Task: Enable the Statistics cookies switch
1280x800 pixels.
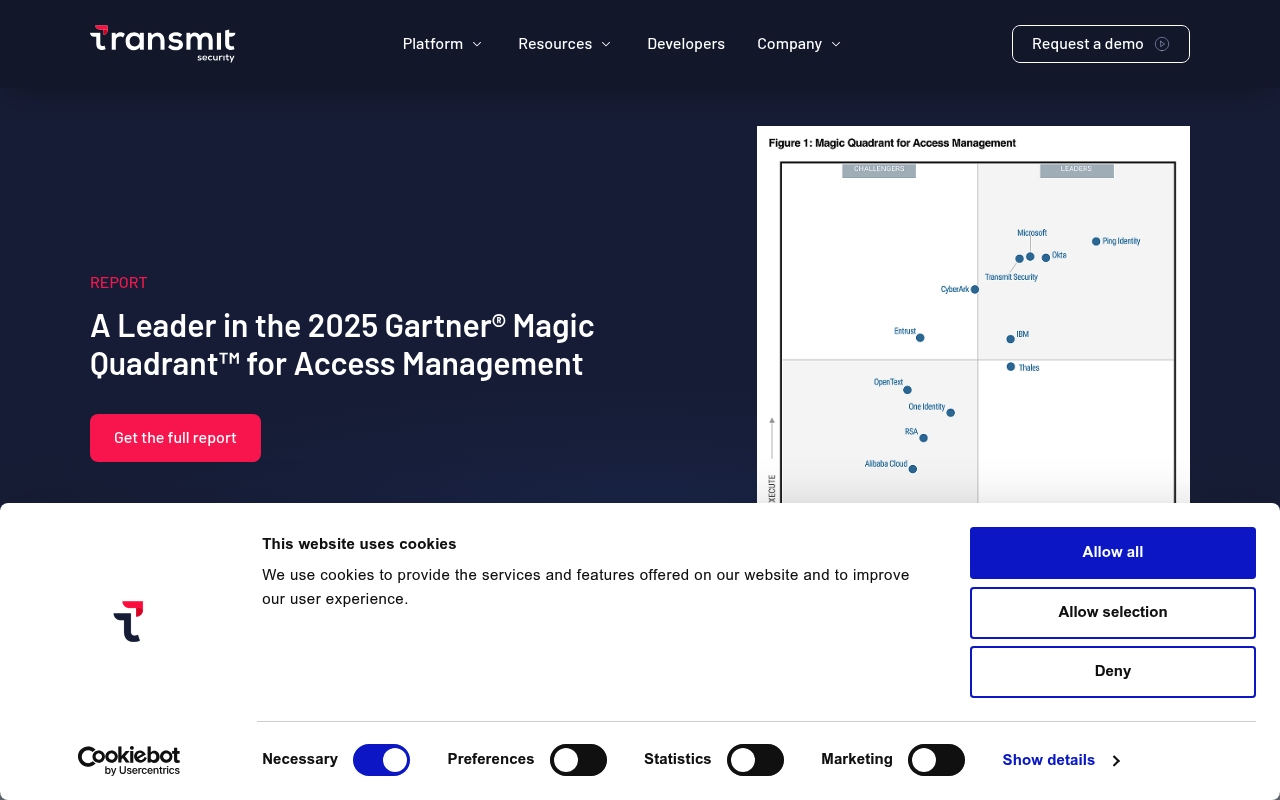Action: (755, 760)
